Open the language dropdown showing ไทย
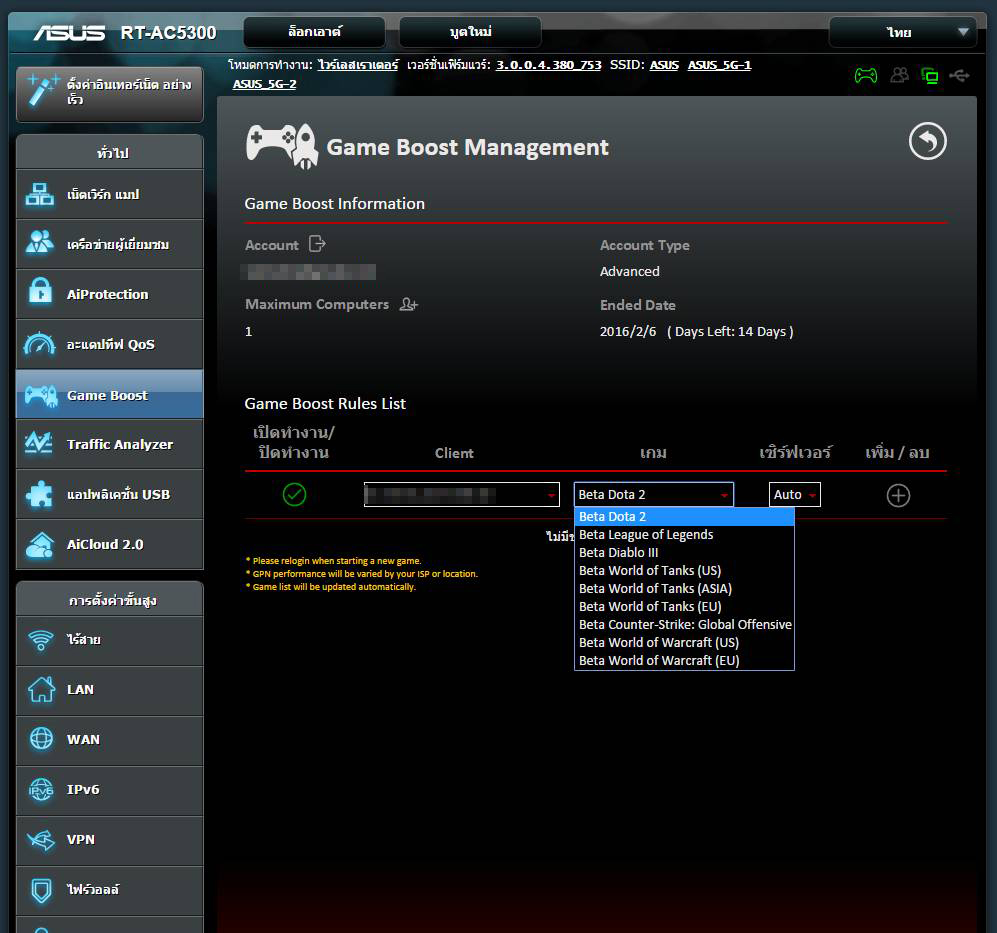This screenshot has width=997, height=933. [902, 32]
